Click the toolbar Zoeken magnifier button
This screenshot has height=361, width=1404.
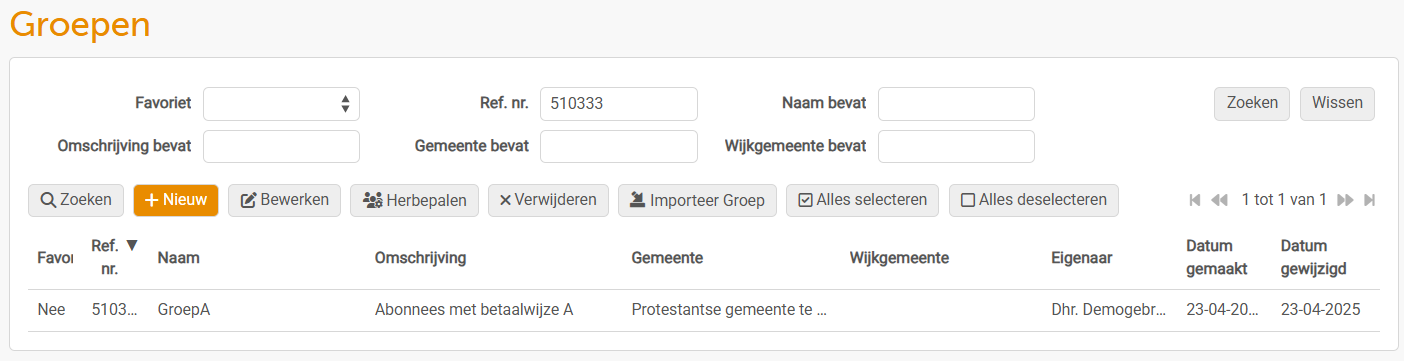pos(76,200)
